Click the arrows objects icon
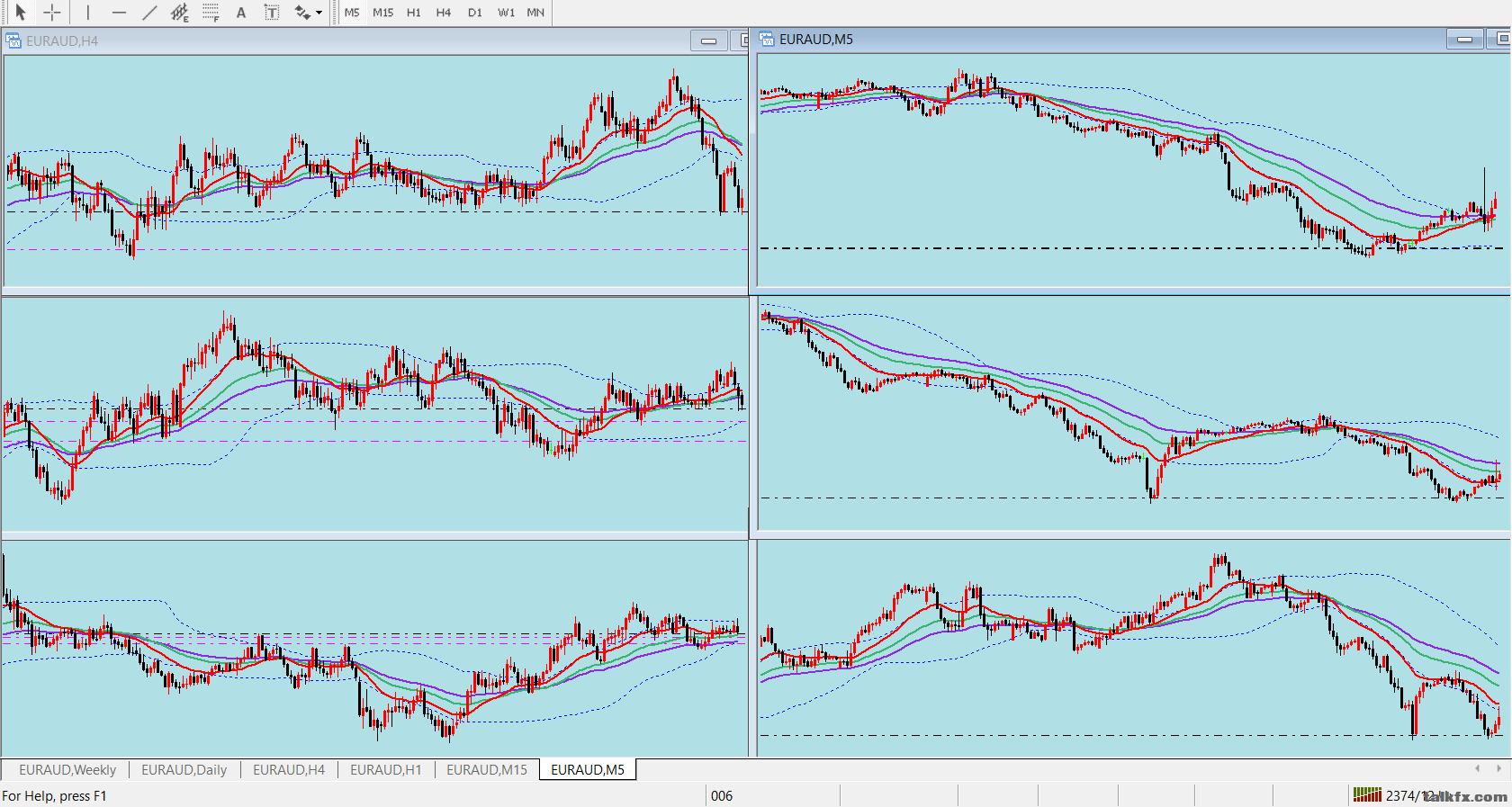The width and height of the screenshot is (1512, 807). (x=302, y=13)
